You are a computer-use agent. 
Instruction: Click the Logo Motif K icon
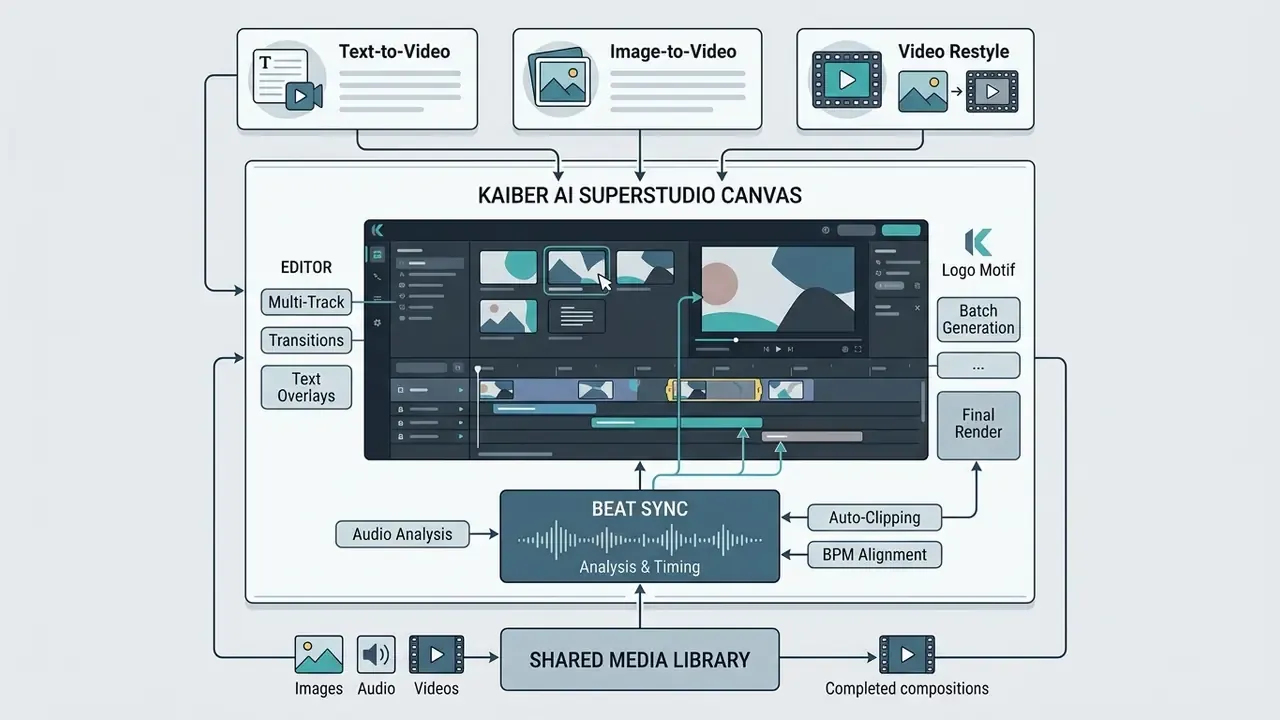point(978,243)
